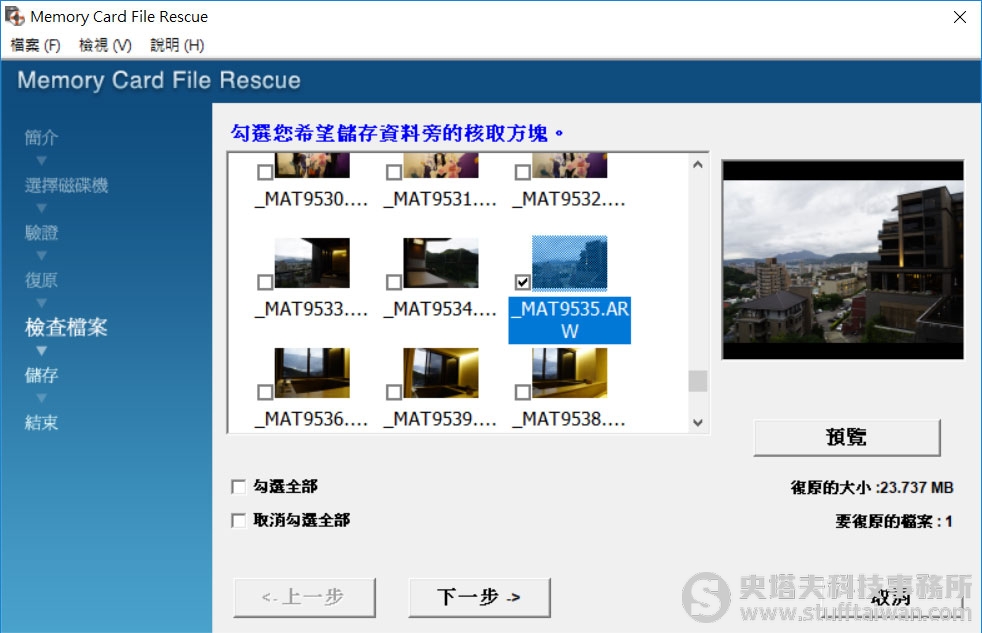
Task: Open the 檔案 (F) menu
Action: (x=36, y=45)
